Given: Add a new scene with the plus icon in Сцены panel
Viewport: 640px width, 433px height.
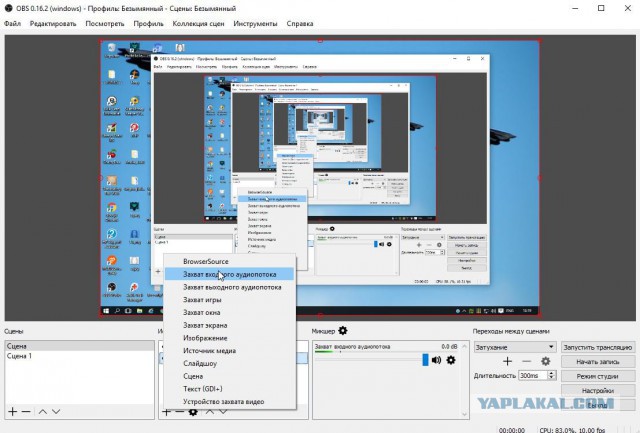Looking at the screenshot, I should coord(13,412).
